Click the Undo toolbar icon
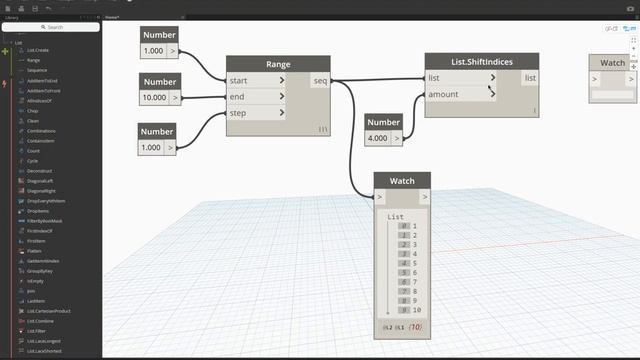640x360 pixels. click(x=49, y=8)
